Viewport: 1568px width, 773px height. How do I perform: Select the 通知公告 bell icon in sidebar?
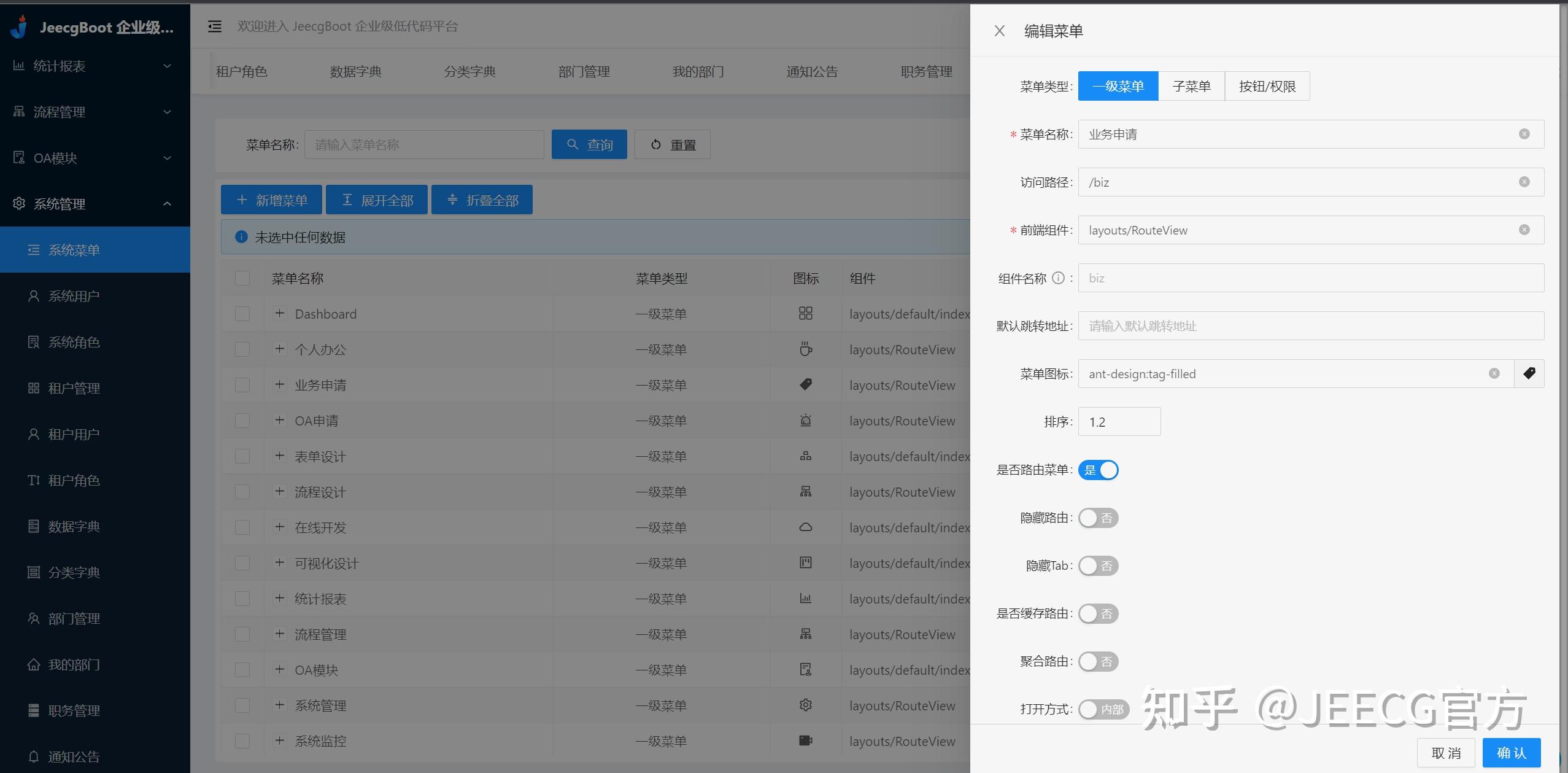coord(34,756)
